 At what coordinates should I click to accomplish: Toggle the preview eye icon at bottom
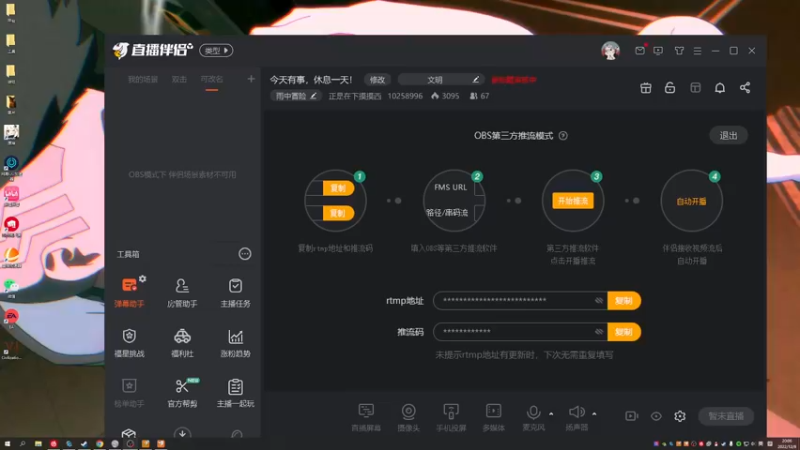656,416
